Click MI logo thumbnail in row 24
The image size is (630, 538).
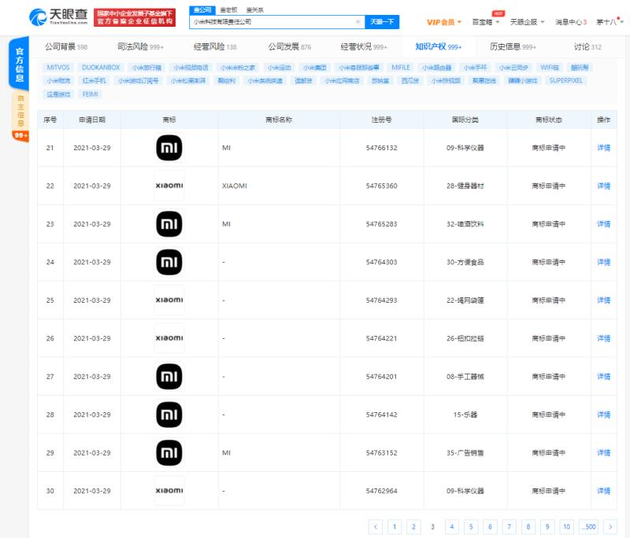click(169, 262)
